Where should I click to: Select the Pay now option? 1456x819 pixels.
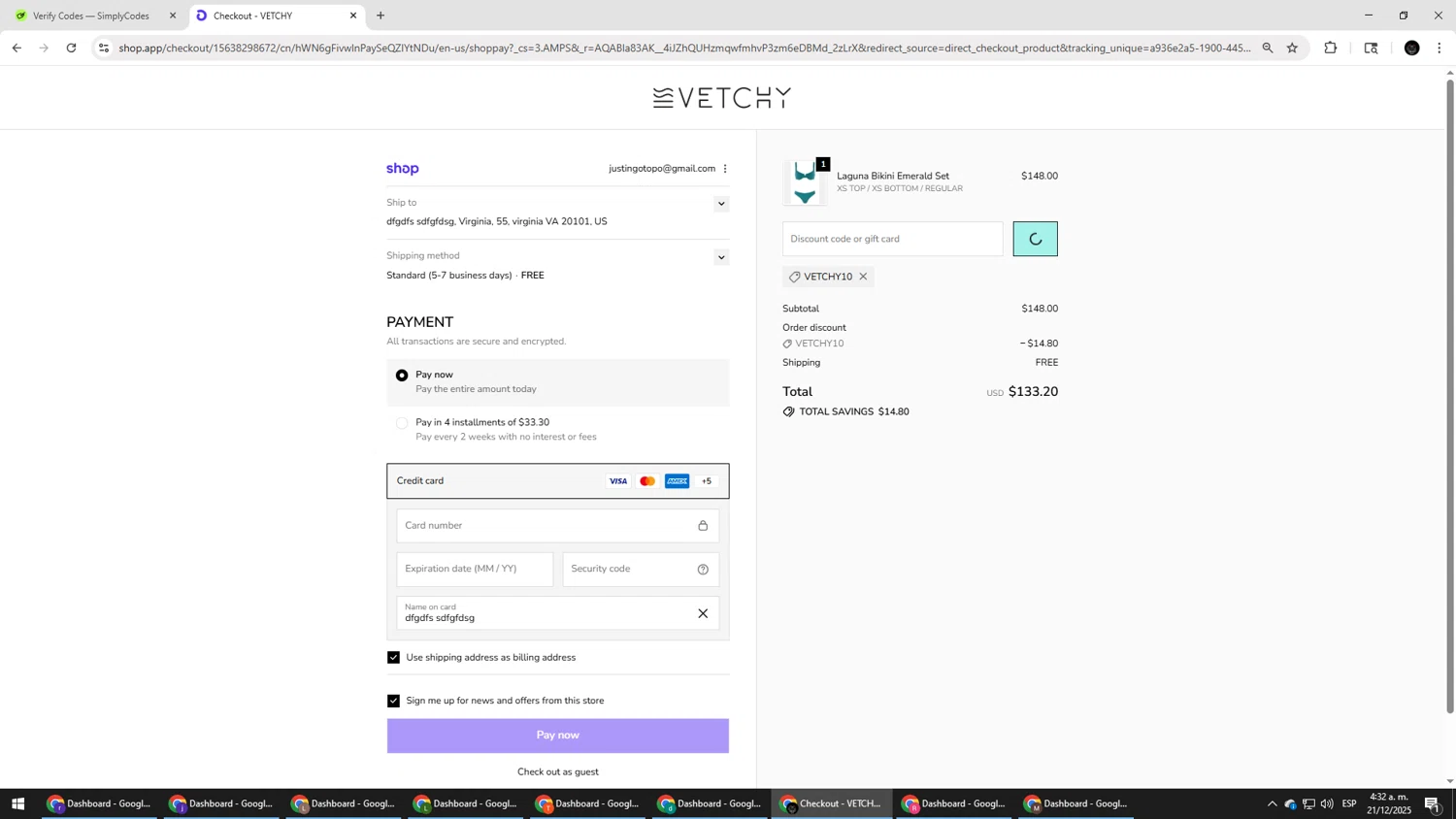[402, 376]
